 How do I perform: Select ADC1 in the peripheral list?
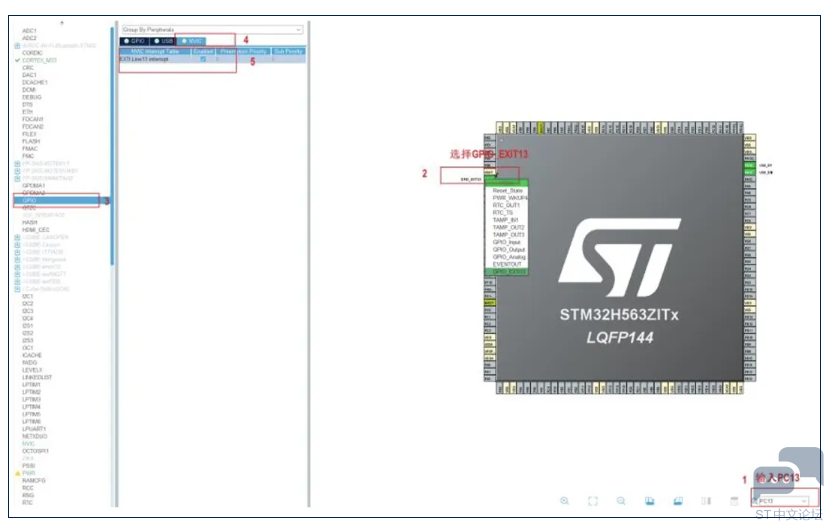[x=29, y=31]
